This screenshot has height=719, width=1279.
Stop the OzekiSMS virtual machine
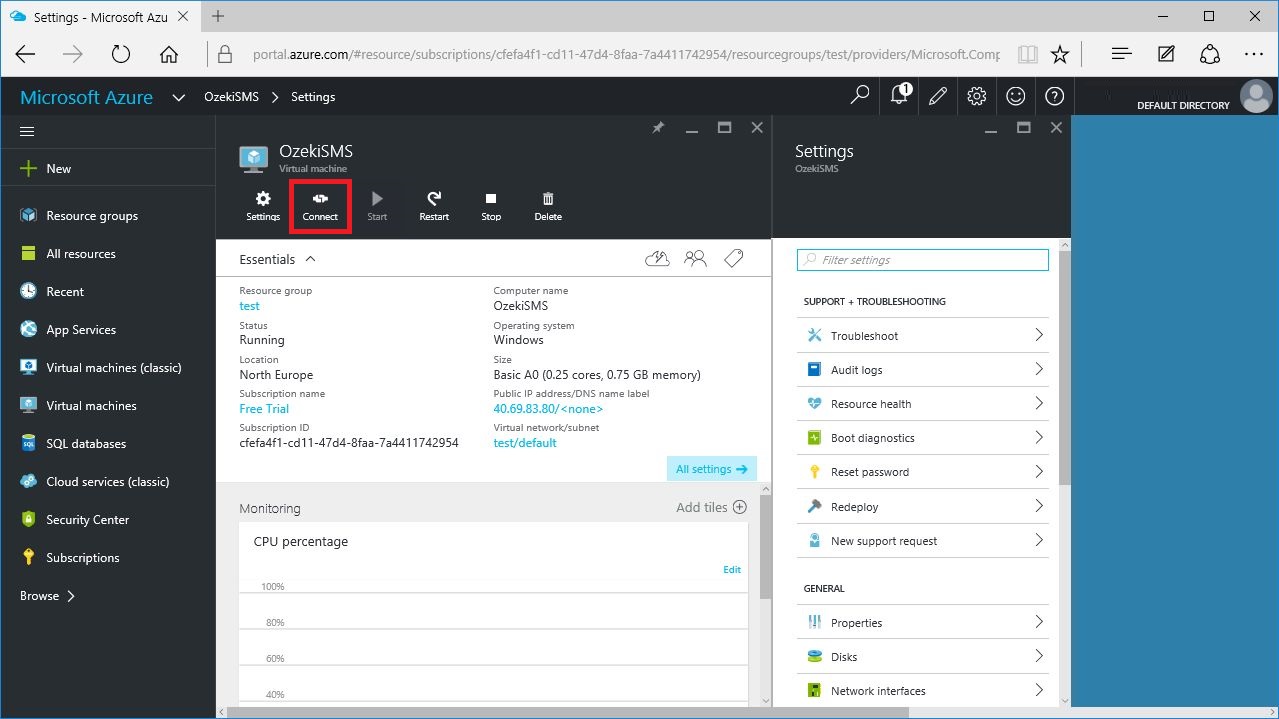(491, 206)
